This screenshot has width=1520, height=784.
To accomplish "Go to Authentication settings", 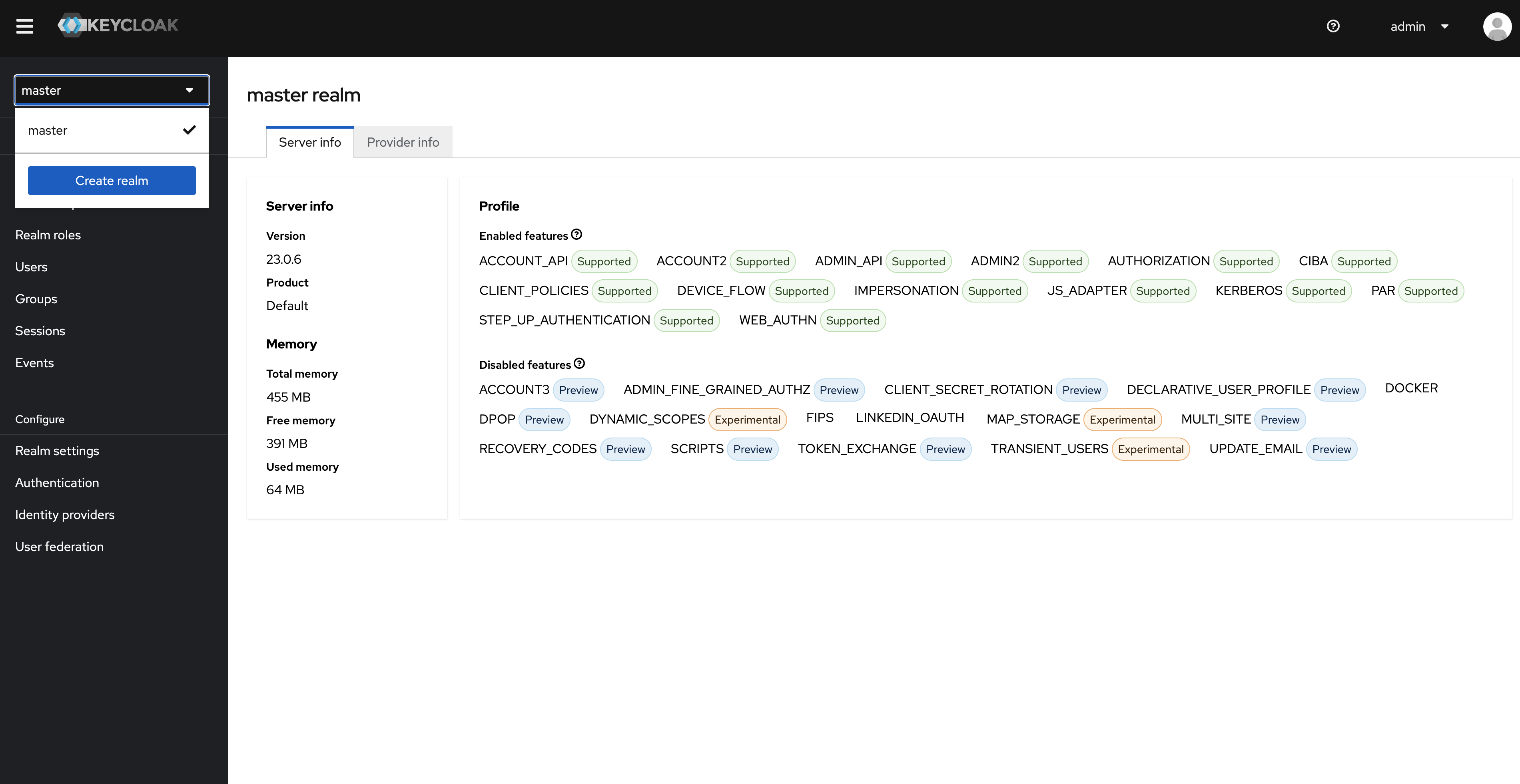I will click(57, 483).
